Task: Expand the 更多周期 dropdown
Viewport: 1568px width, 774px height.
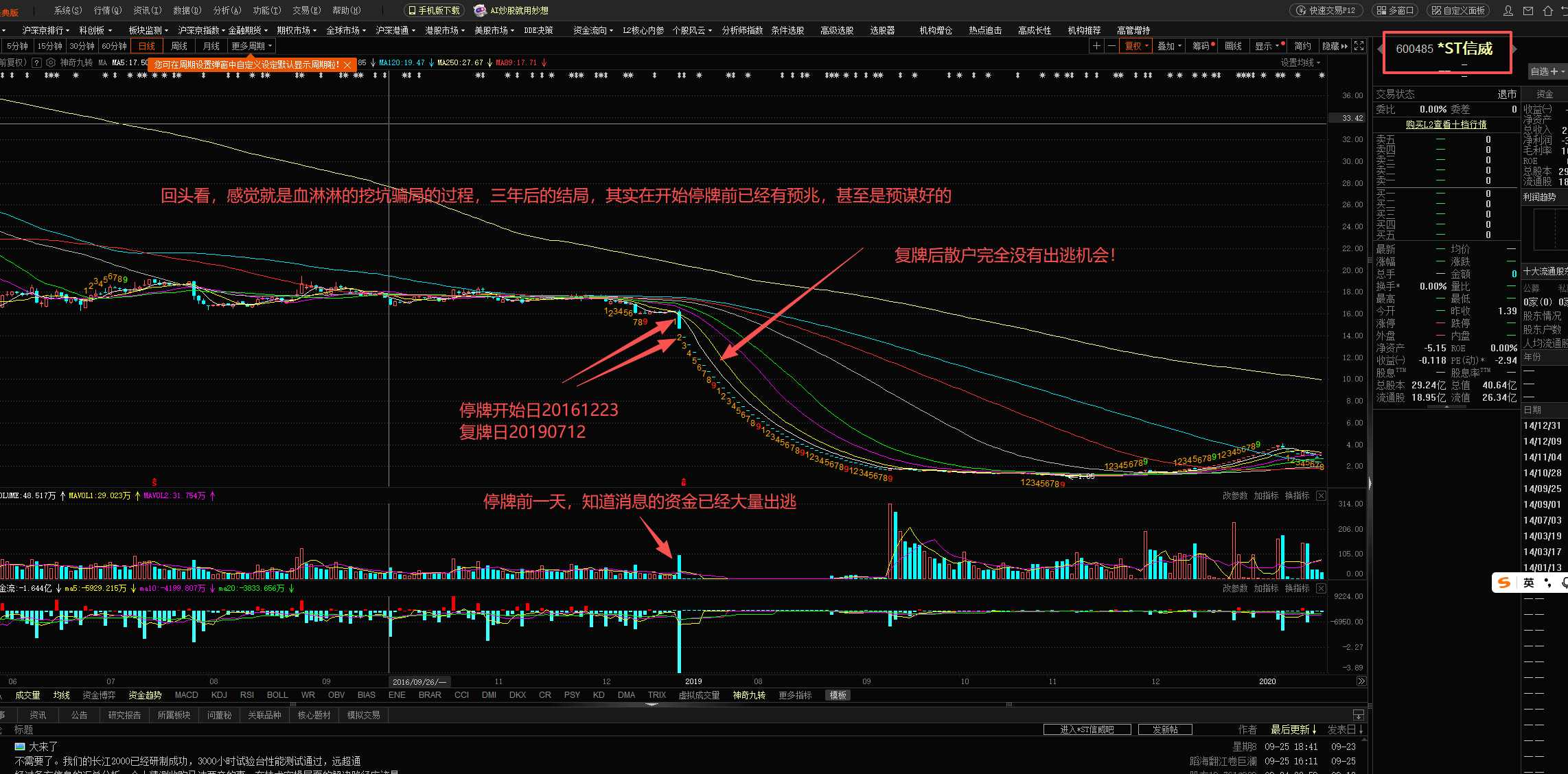Action: click(251, 46)
